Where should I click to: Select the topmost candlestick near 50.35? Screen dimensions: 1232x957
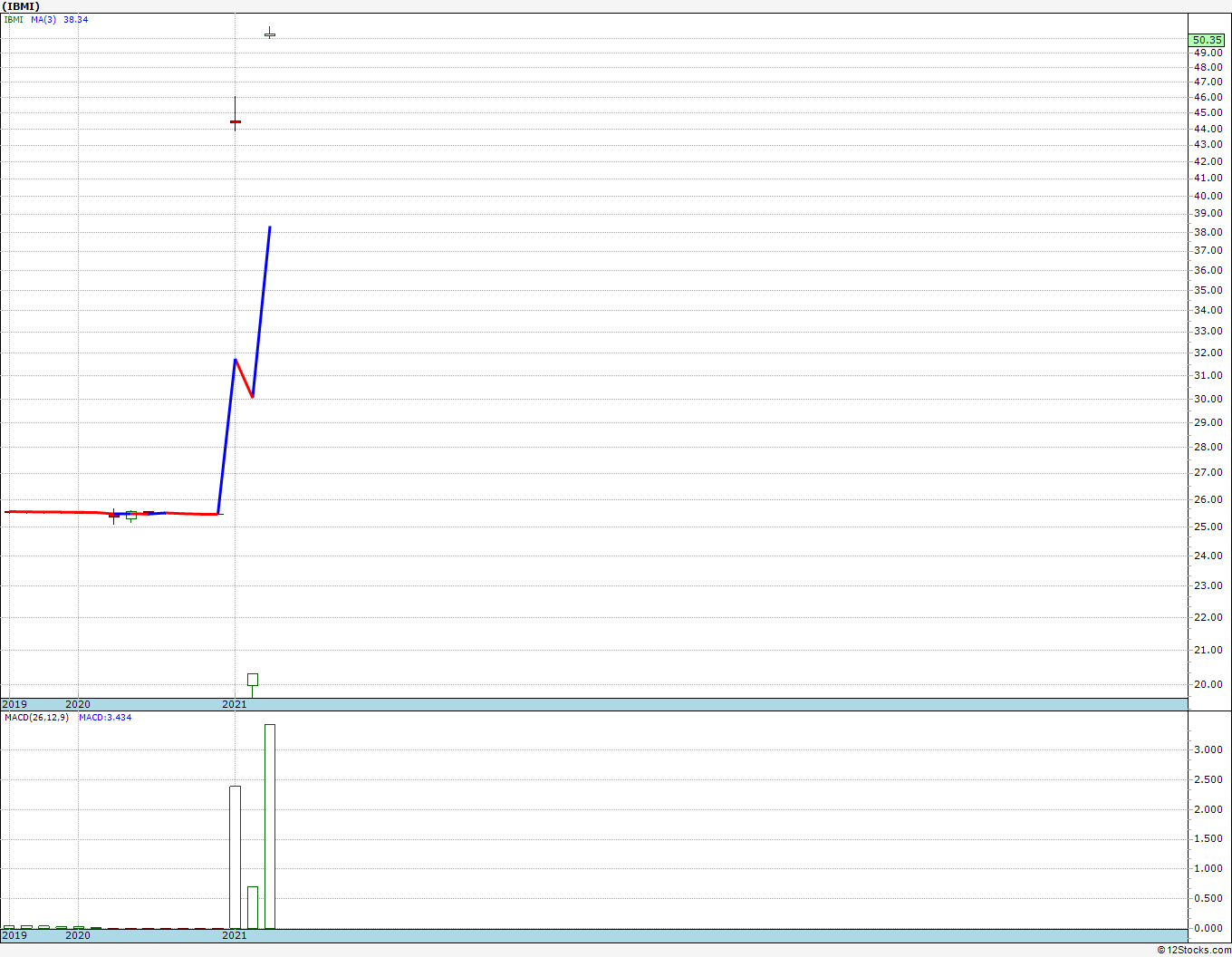[x=270, y=34]
